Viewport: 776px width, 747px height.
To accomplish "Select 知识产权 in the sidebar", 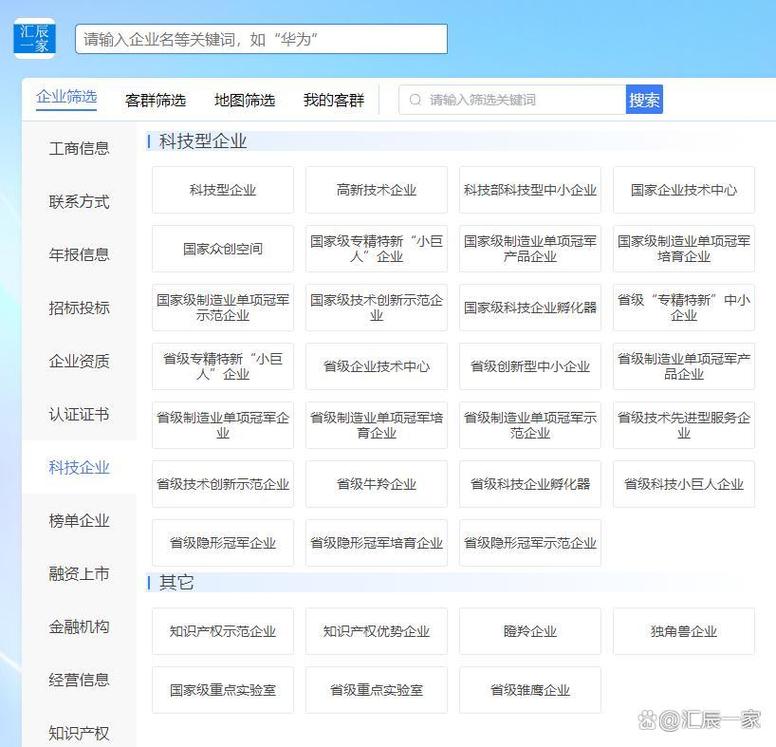I will click(x=79, y=733).
